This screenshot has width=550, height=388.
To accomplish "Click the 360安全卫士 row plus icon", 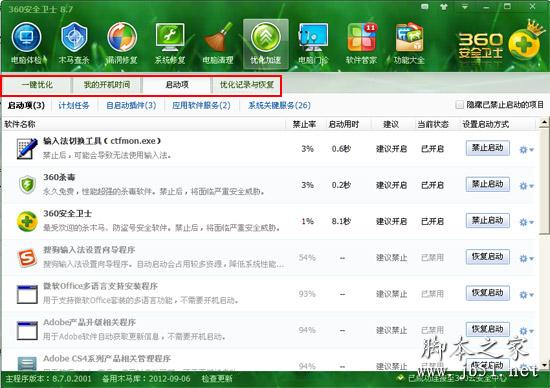I will 27,221.
